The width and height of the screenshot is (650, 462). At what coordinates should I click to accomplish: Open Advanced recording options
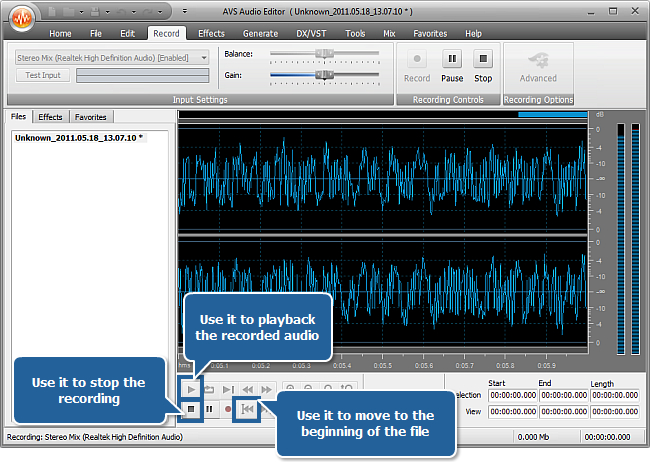pyautogui.click(x=538, y=66)
